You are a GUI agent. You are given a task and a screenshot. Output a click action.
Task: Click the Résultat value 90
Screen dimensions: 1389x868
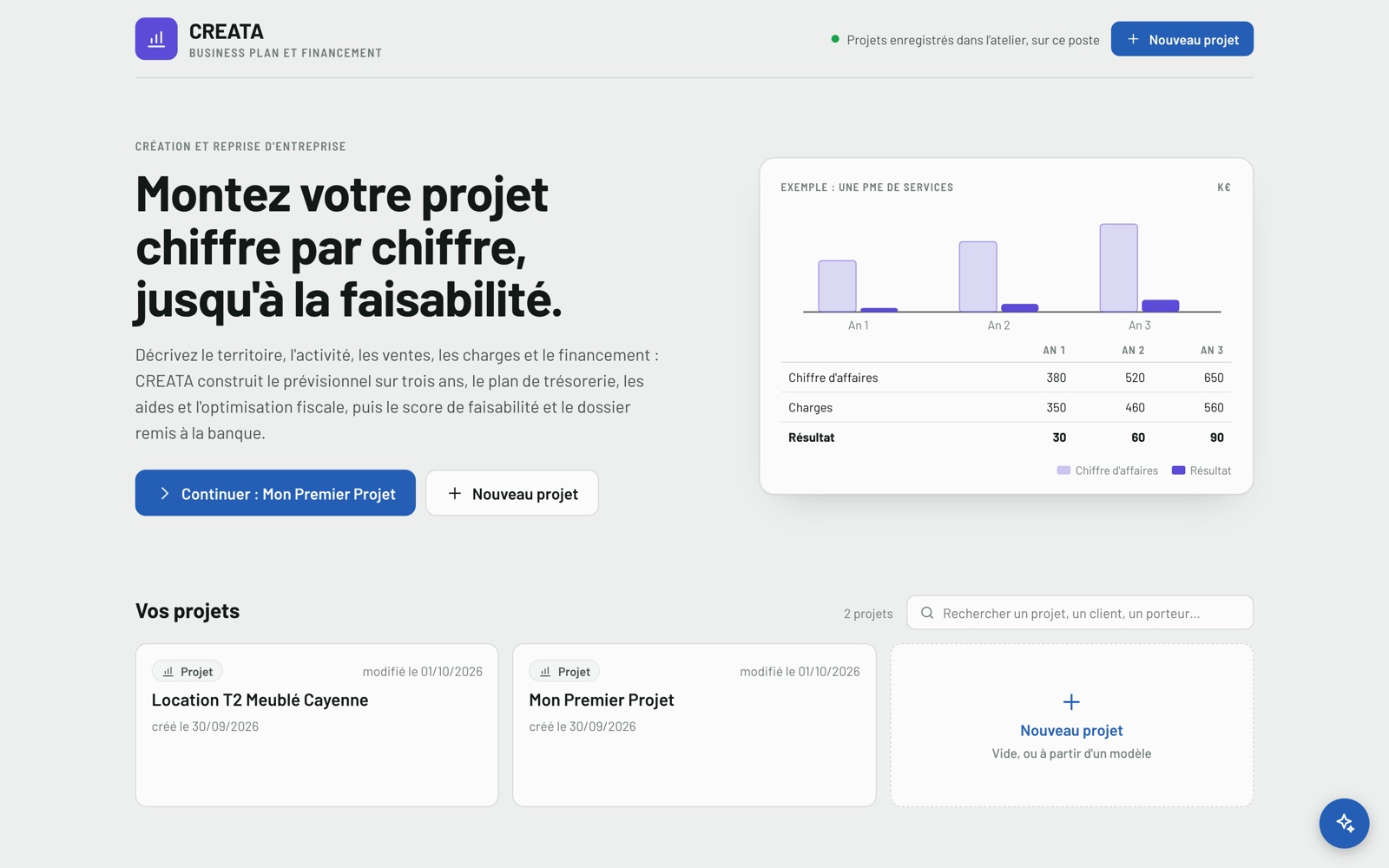coord(1217,437)
